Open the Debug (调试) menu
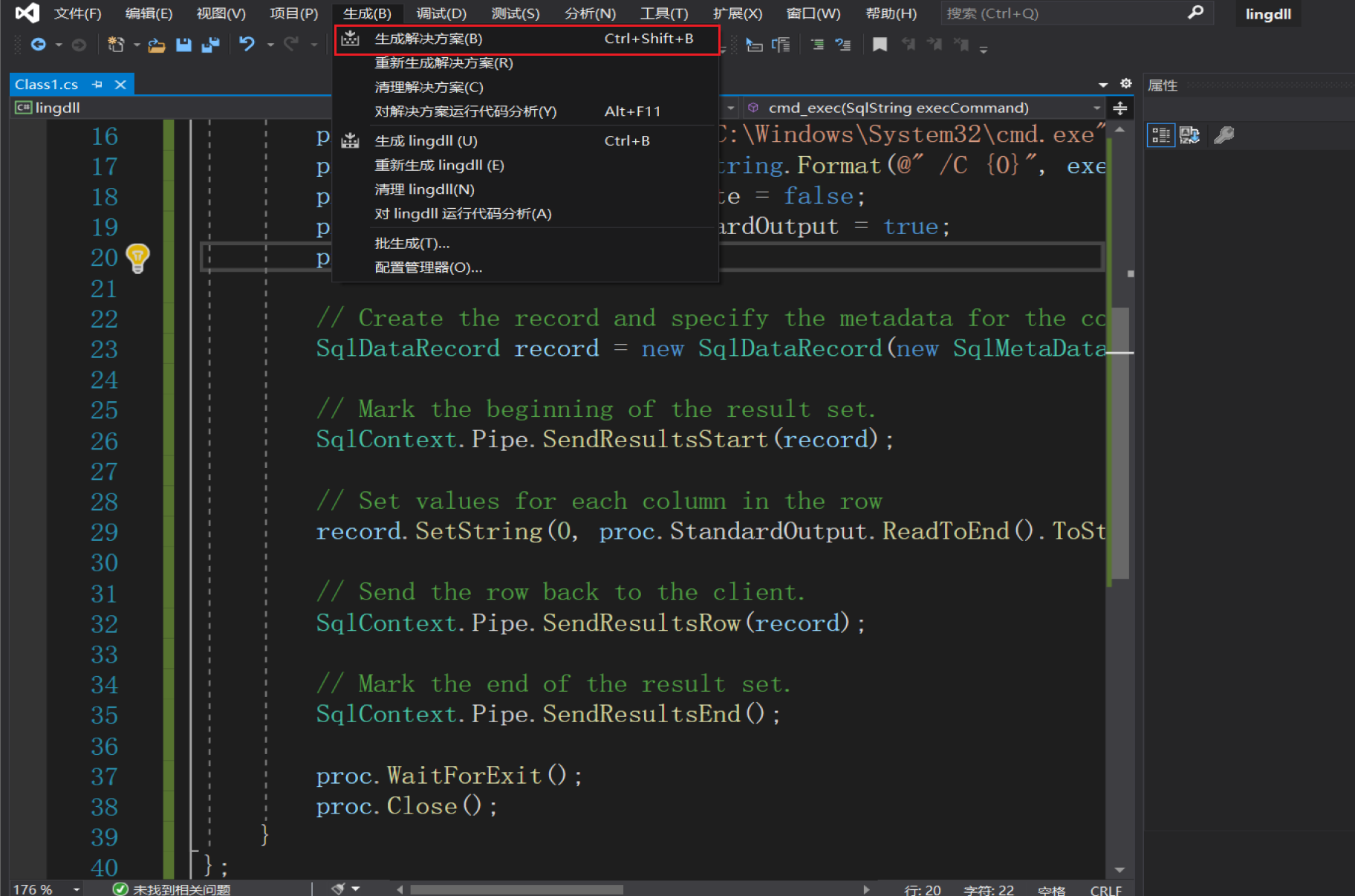The width and height of the screenshot is (1355, 896). point(441,13)
